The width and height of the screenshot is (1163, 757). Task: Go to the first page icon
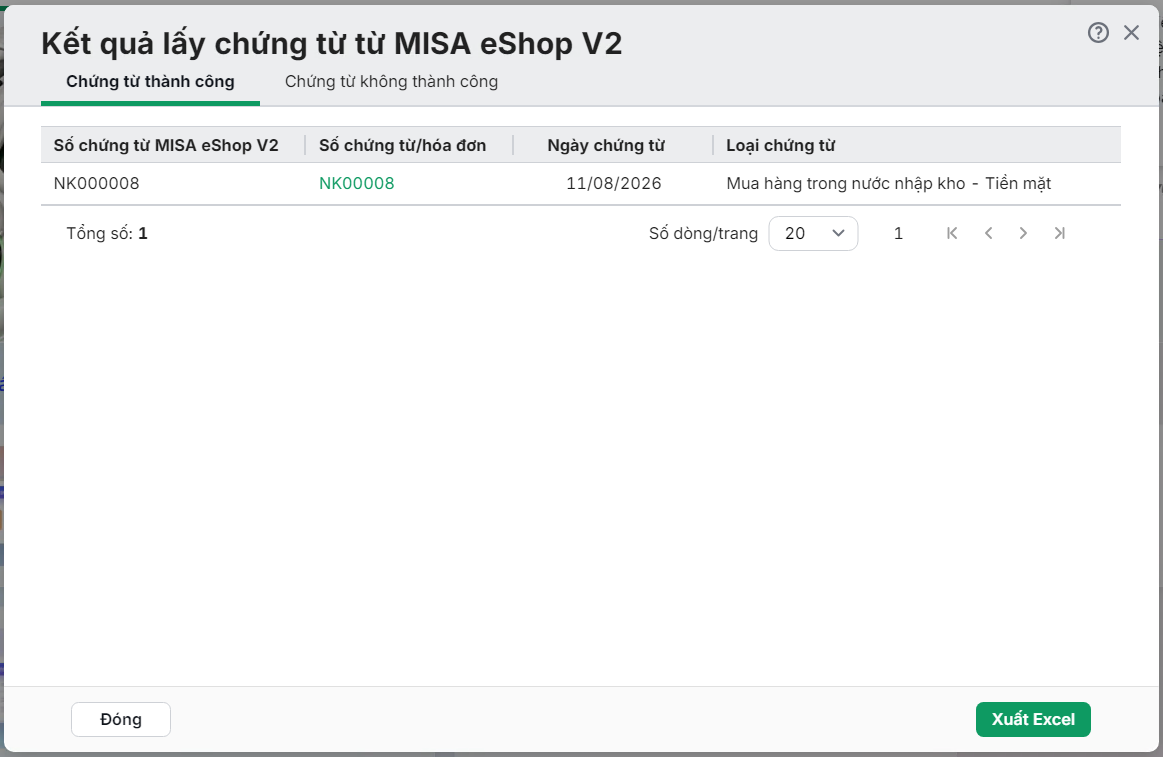click(952, 234)
